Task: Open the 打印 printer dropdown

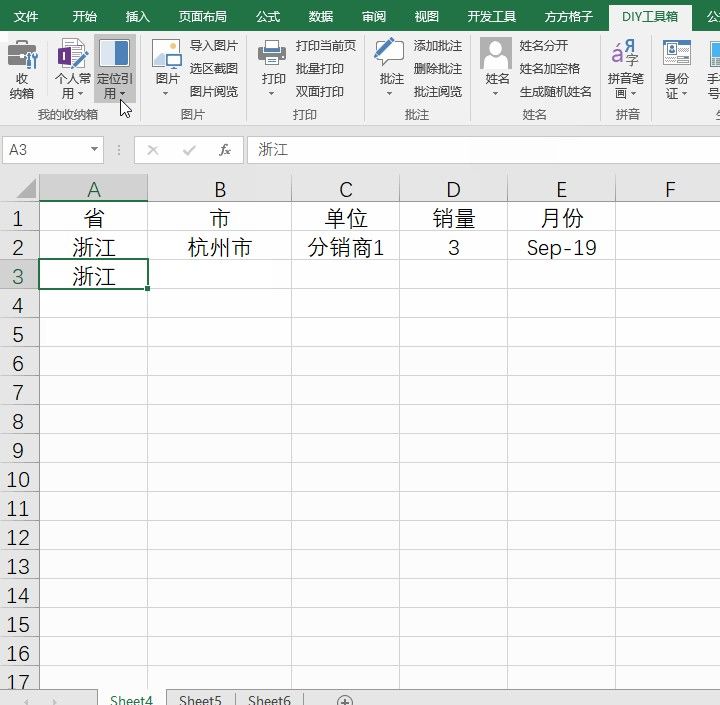Action: tap(273, 69)
